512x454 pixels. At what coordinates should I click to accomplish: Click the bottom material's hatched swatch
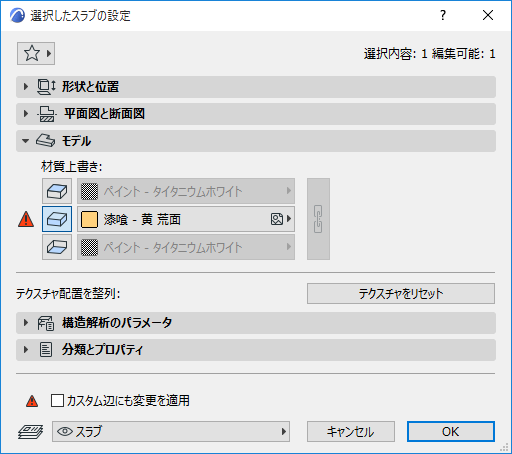[x=89, y=247]
